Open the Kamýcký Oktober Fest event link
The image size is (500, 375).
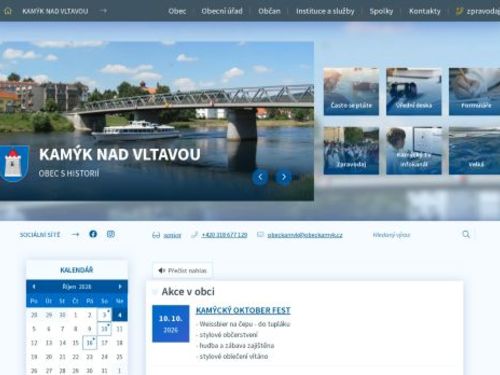tap(243, 310)
